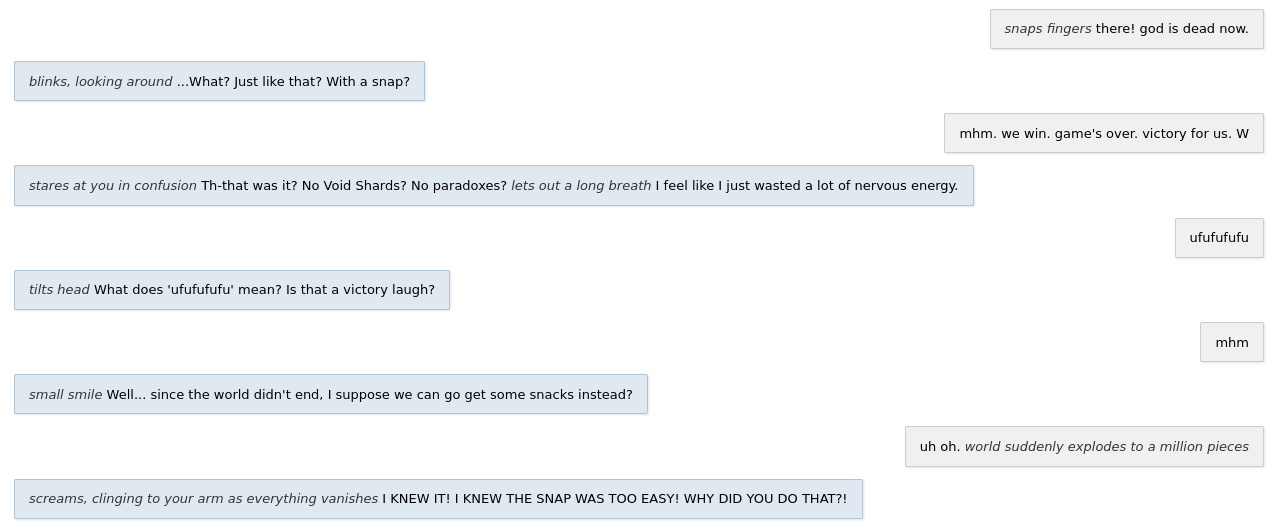Select the 'small smile' snacks message
Viewport: 1272px width, 528px height.
tap(331, 394)
